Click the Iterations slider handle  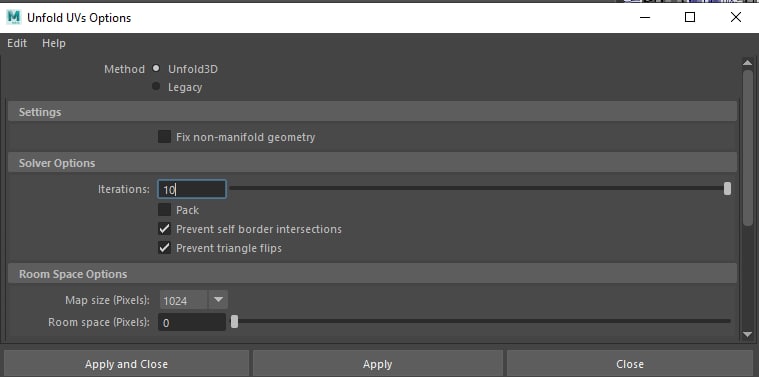point(727,189)
